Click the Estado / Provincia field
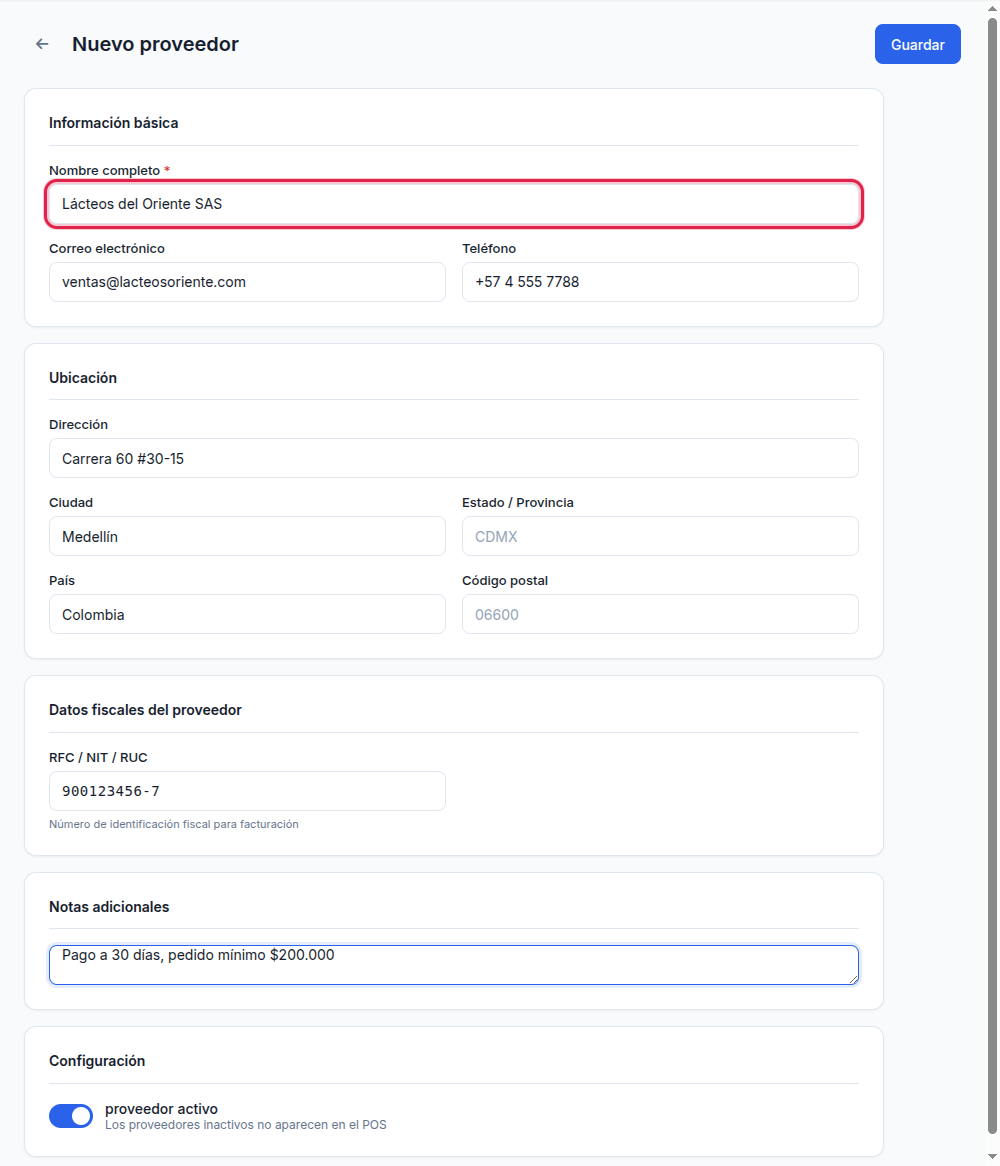Viewport: 1000px width, 1166px height. point(660,536)
